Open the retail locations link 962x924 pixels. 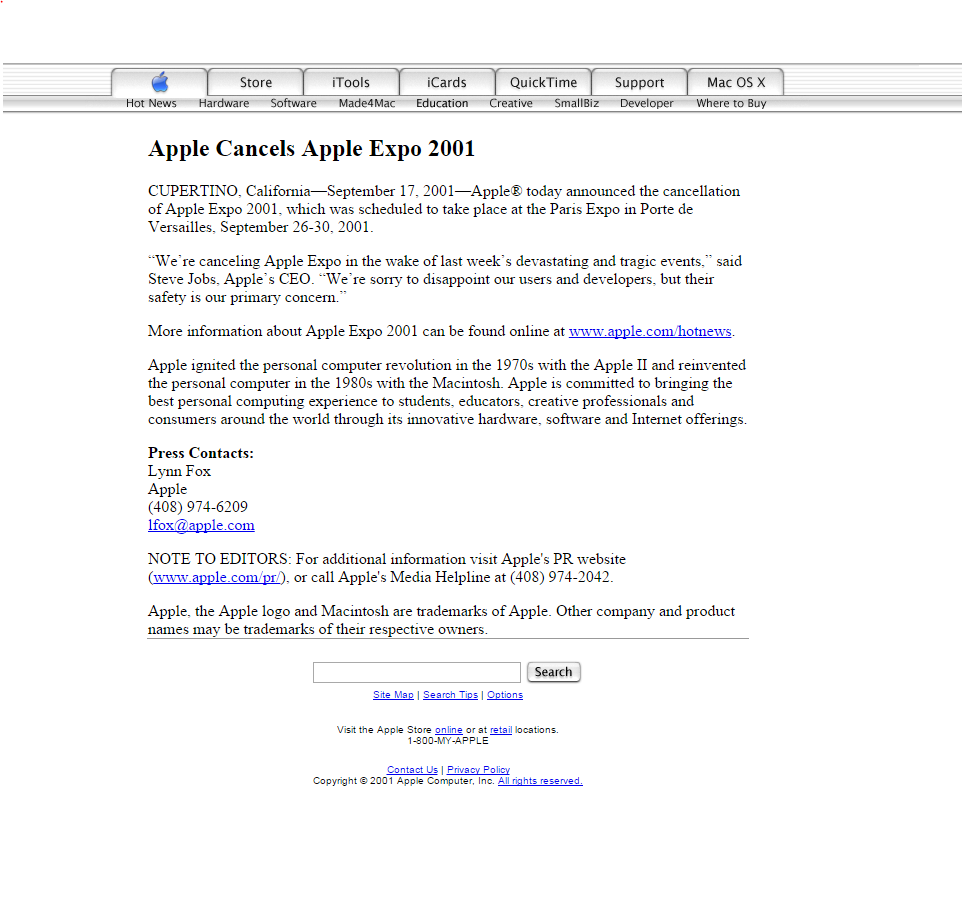click(501, 730)
